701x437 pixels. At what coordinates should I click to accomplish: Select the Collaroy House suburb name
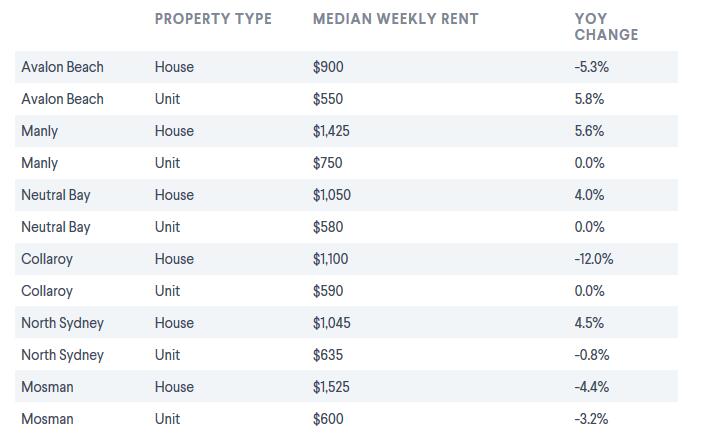[x=47, y=259]
